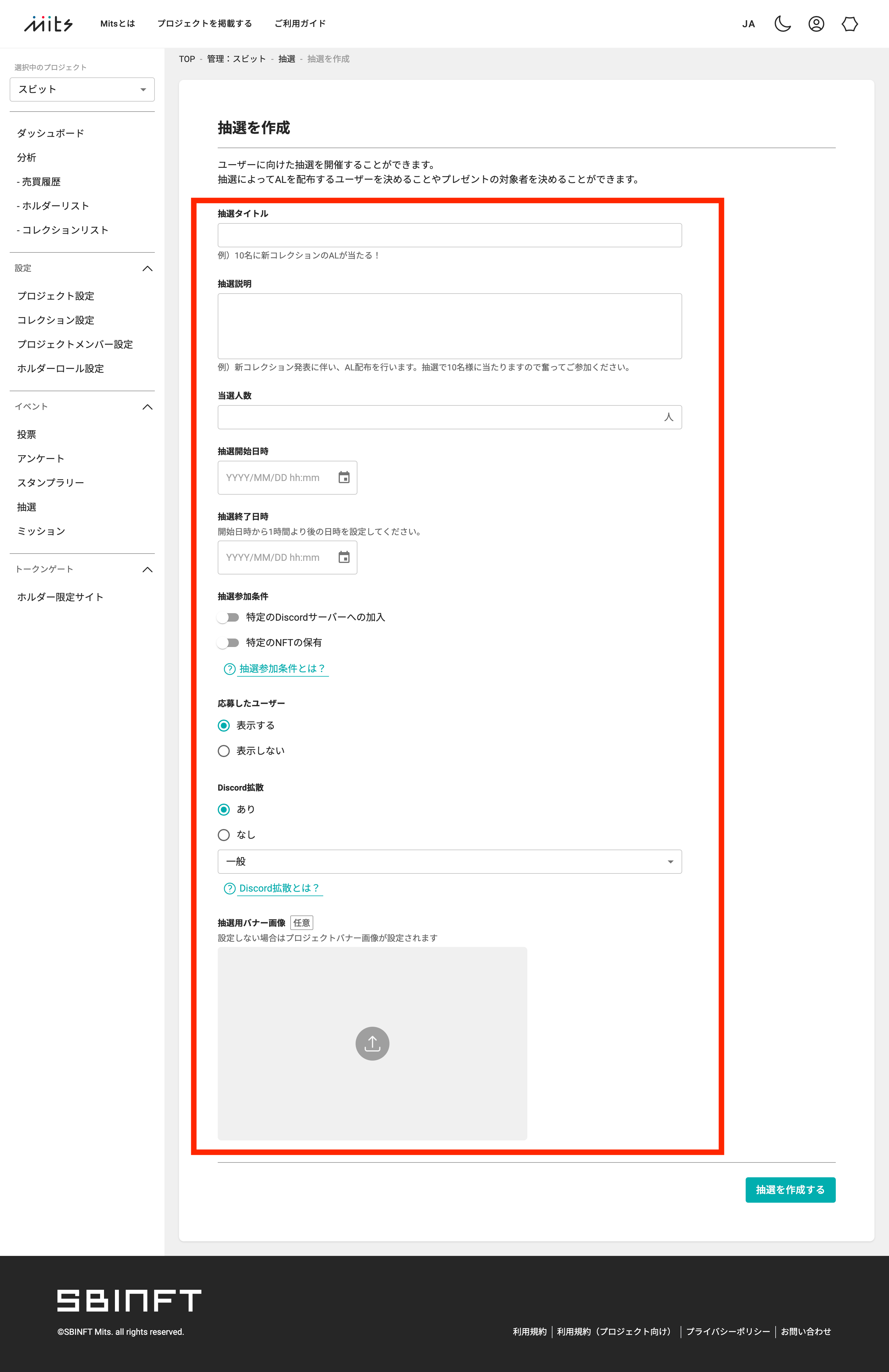Open スタンプラリー in sidebar
The width and height of the screenshot is (889, 1372).
(x=51, y=483)
